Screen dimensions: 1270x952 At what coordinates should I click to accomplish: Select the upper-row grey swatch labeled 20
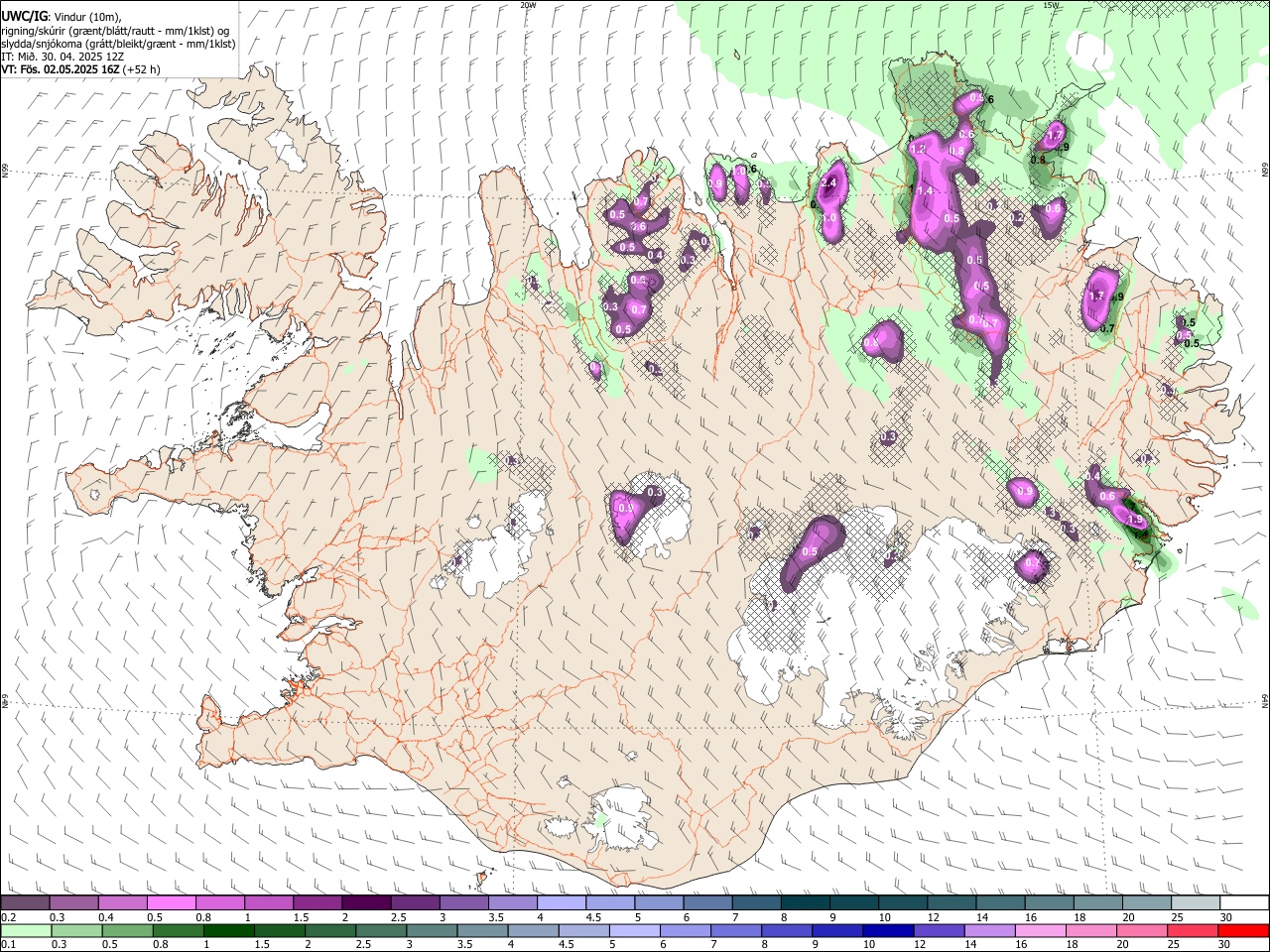tap(1146, 902)
